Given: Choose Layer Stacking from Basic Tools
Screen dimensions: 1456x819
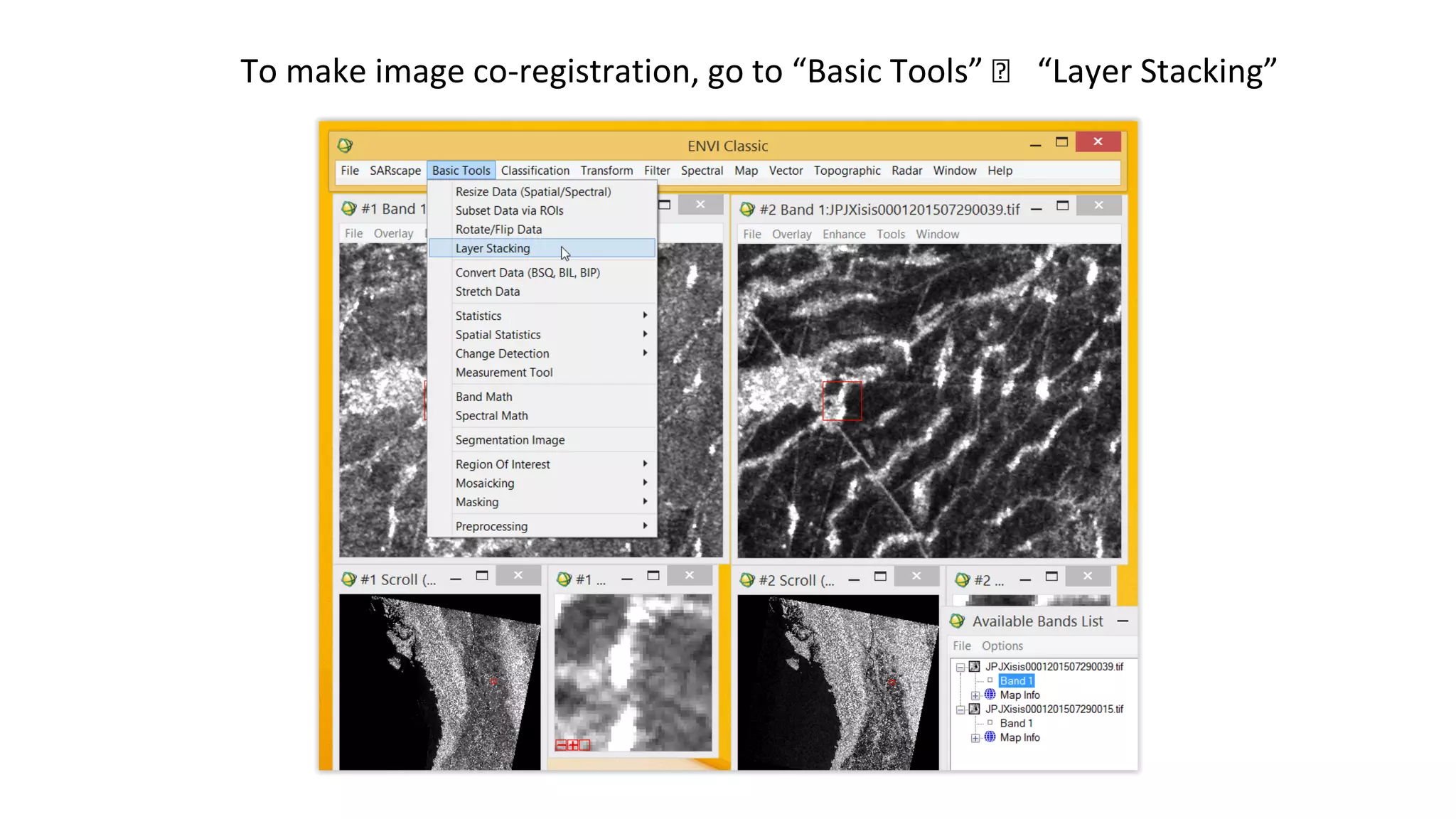Looking at the screenshot, I should 542,248.
